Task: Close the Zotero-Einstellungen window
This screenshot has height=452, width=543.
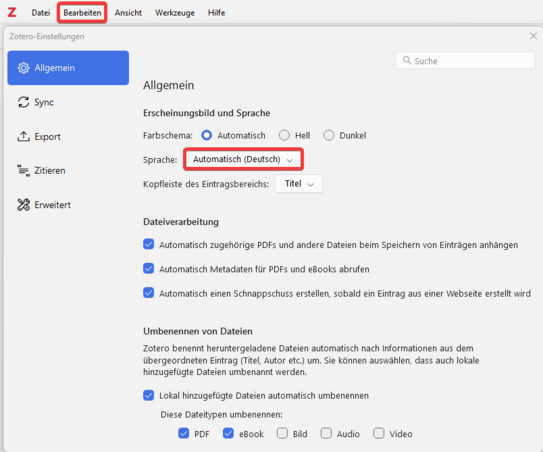Action: [x=533, y=36]
